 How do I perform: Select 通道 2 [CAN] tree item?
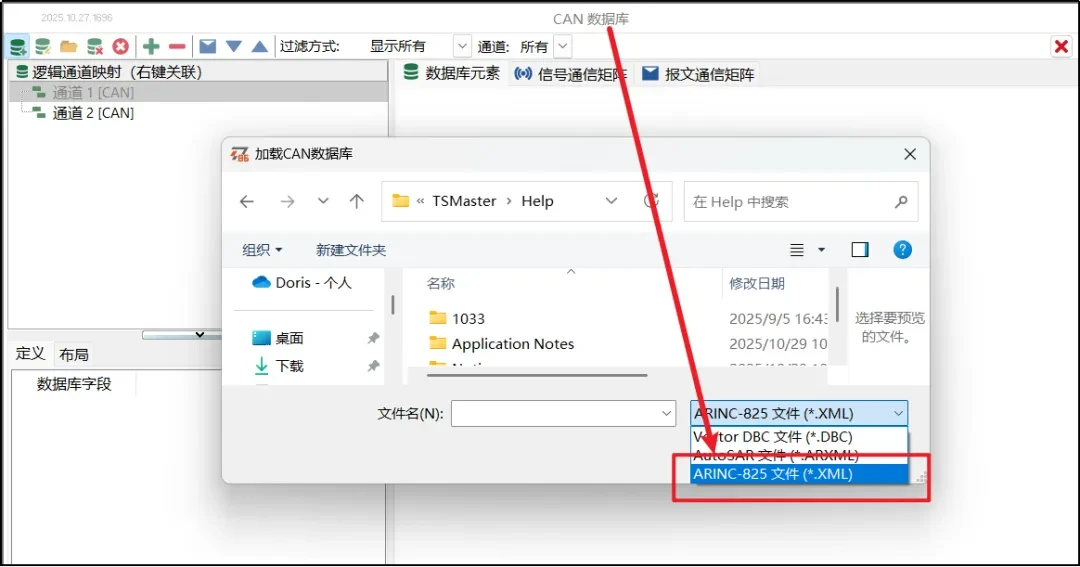pyautogui.click(x=93, y=113)
